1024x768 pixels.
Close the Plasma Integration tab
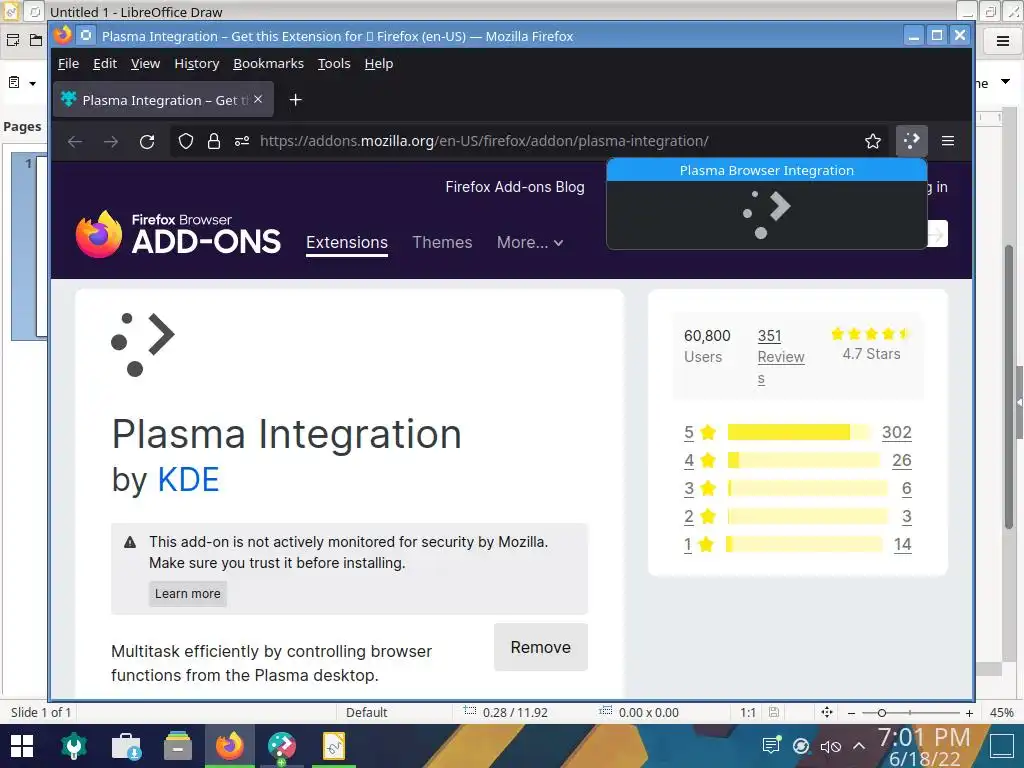tap(258, 99)
